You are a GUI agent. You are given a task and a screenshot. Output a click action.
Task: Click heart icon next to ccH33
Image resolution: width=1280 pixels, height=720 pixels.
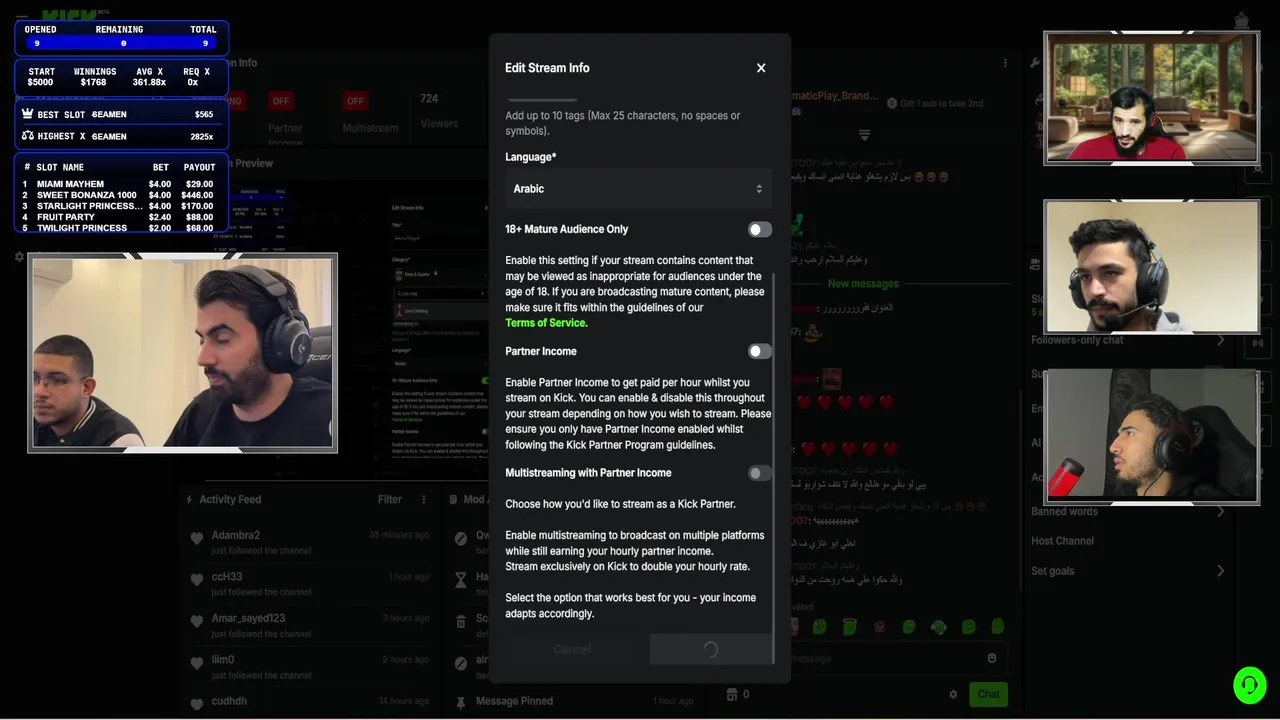click(x=197, y=580)
